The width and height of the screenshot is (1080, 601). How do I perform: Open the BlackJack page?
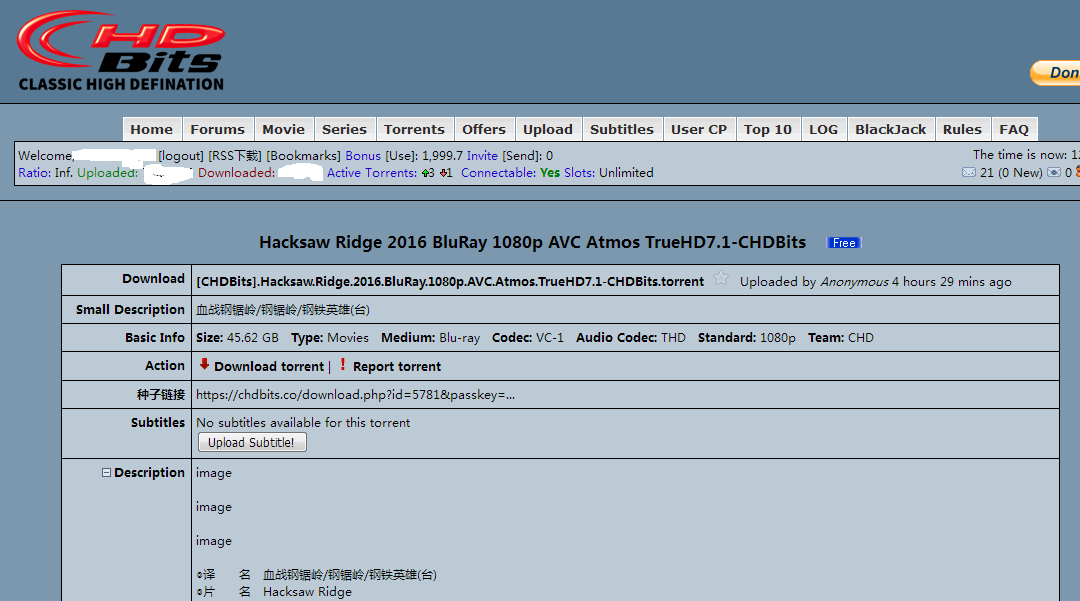tap(890, 129)
